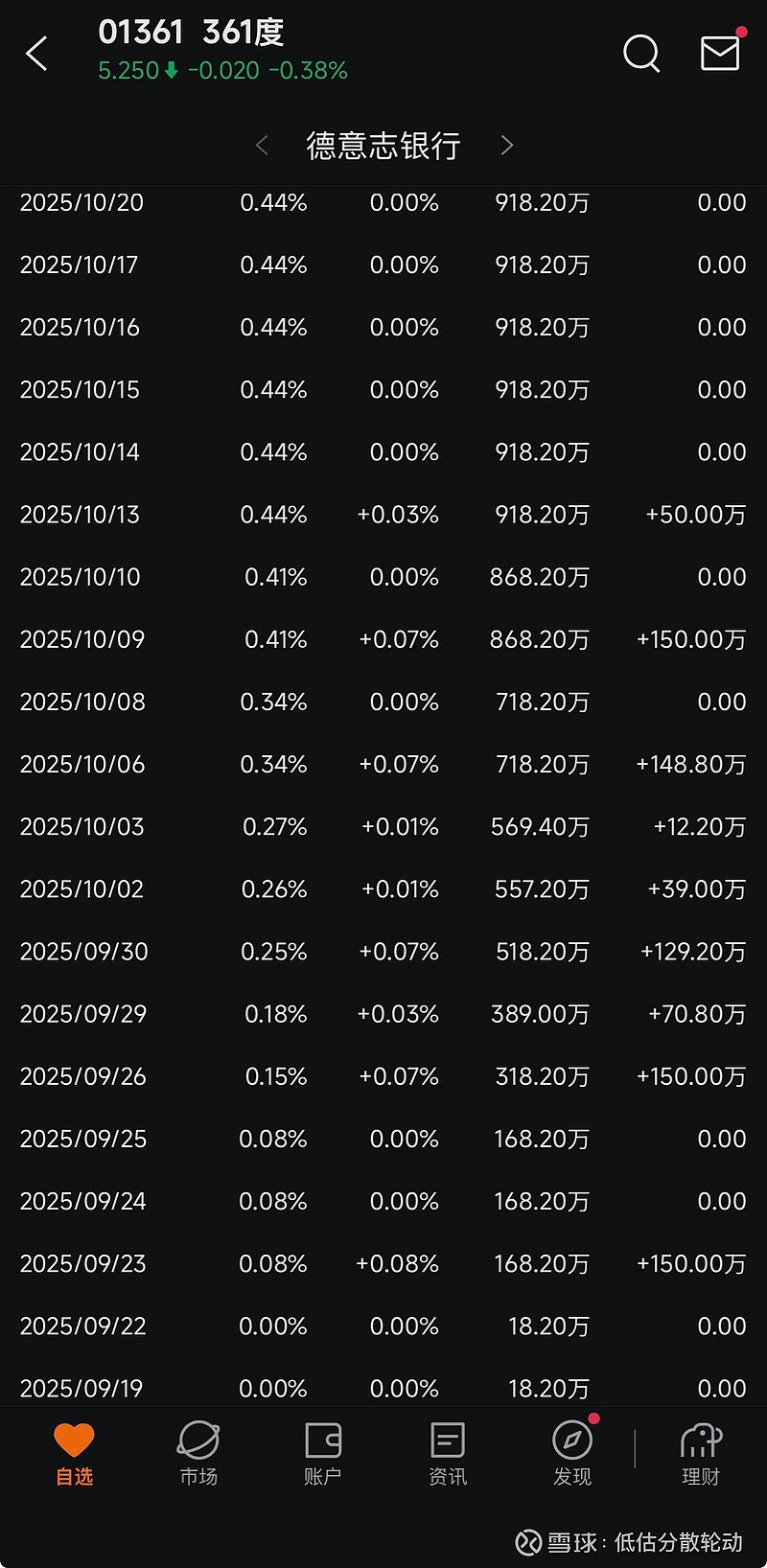Image resolution: width=767 pixels, height=1568 pixels.
Task: Go to next broker with right chevron
Action: 507,146
